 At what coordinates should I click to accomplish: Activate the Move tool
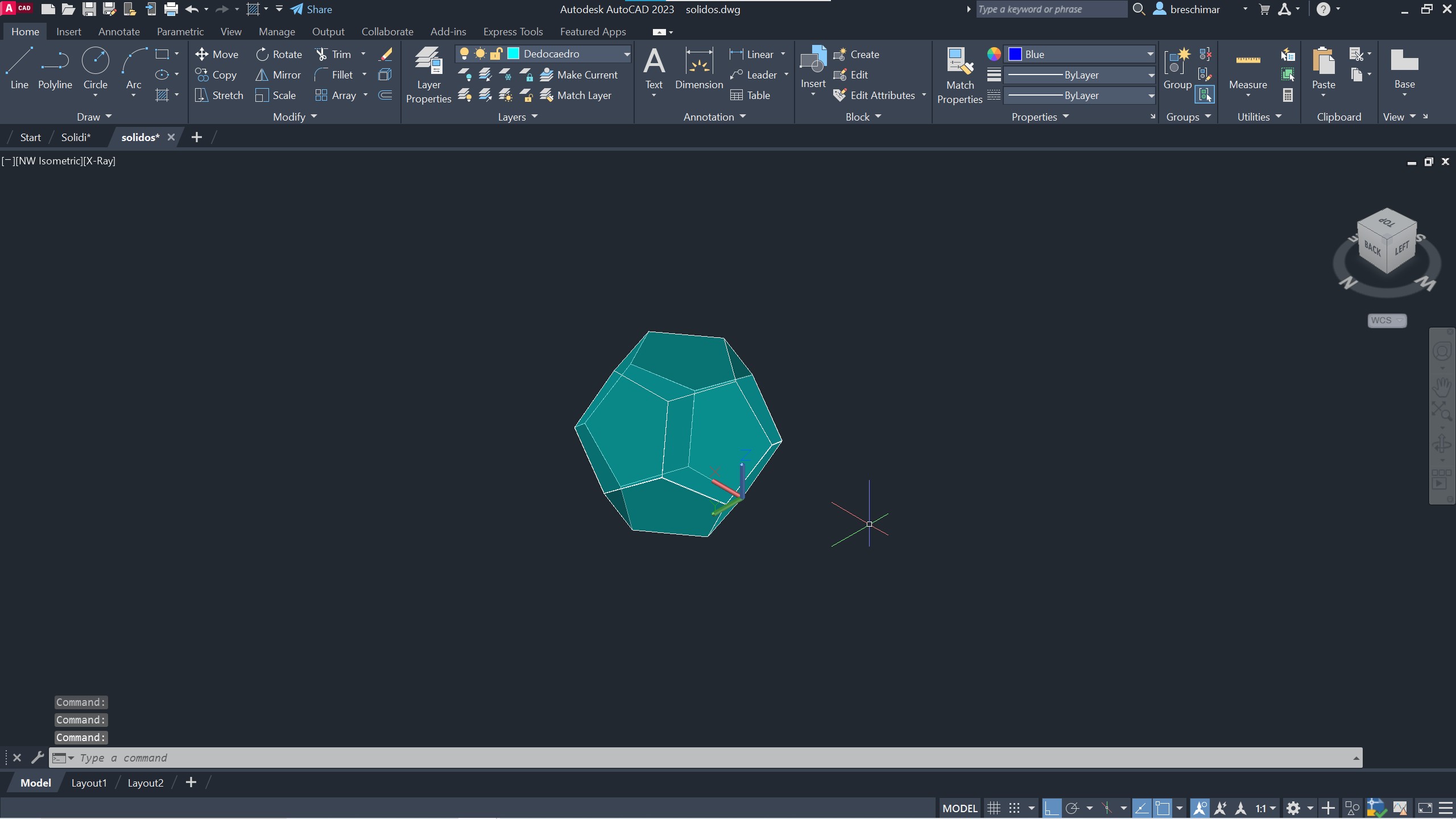(x=216, y=54)
